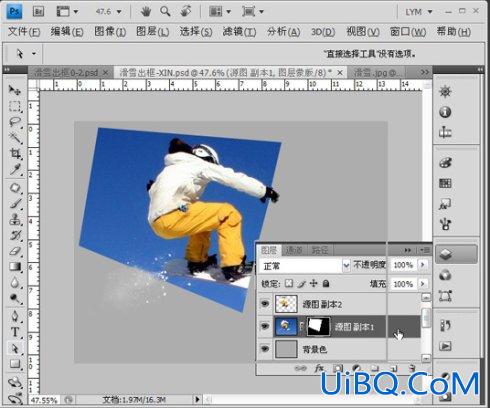
Task: Open the opacity 不透明度 slider arrow
Action: click(423, 265)
